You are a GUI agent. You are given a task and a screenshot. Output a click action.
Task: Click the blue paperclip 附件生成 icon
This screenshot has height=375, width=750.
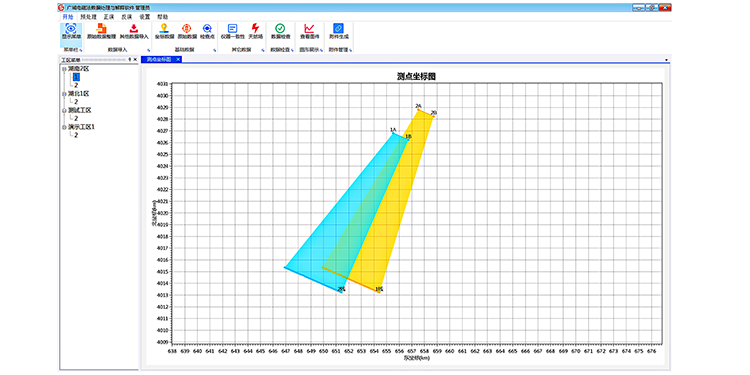pyautogui.click(x=339, y=28)
